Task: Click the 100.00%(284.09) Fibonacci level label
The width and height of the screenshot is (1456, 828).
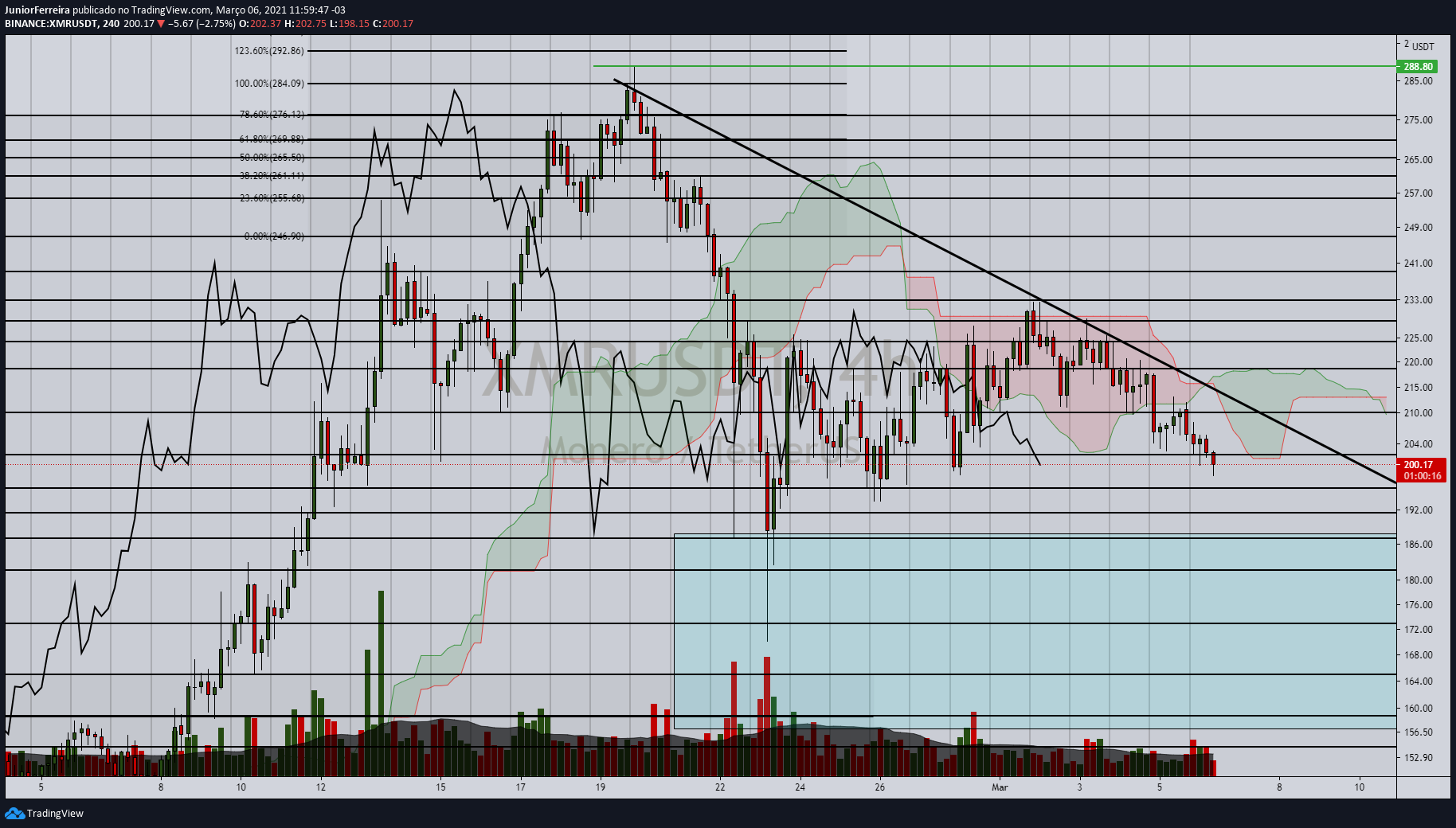Action: coord(269,84)
